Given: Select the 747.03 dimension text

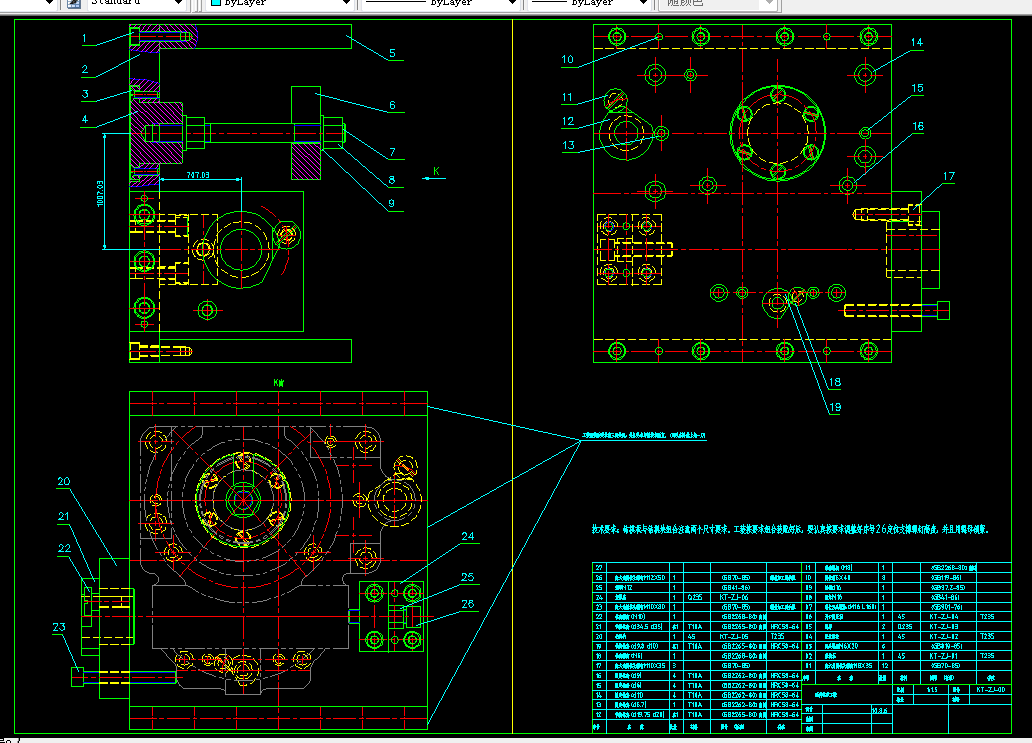Looking at the screenshot, I should pyautogui.click(x=198, y=175).
